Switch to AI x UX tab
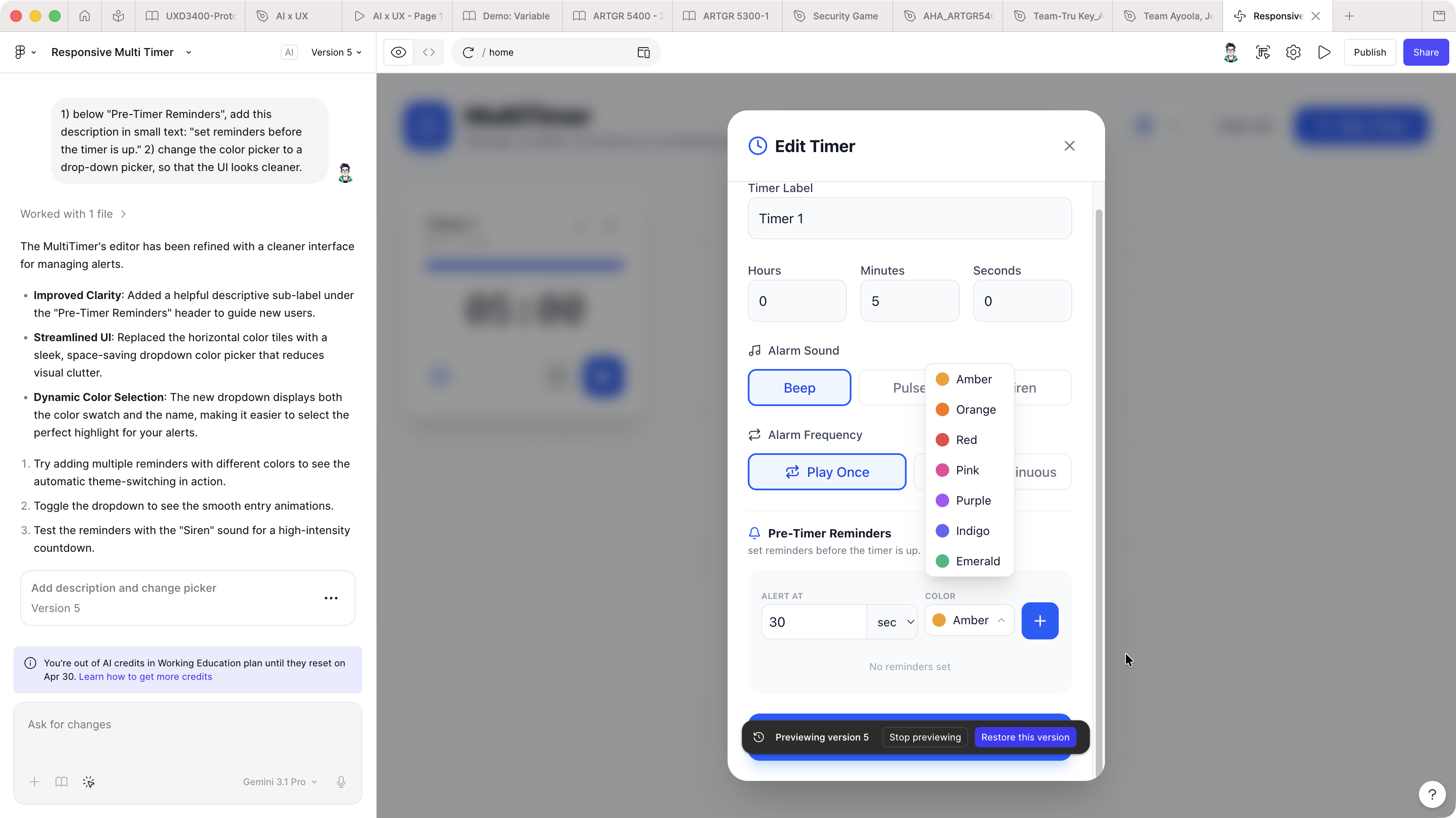This screenshot has height=818, width=1456. 292,16
